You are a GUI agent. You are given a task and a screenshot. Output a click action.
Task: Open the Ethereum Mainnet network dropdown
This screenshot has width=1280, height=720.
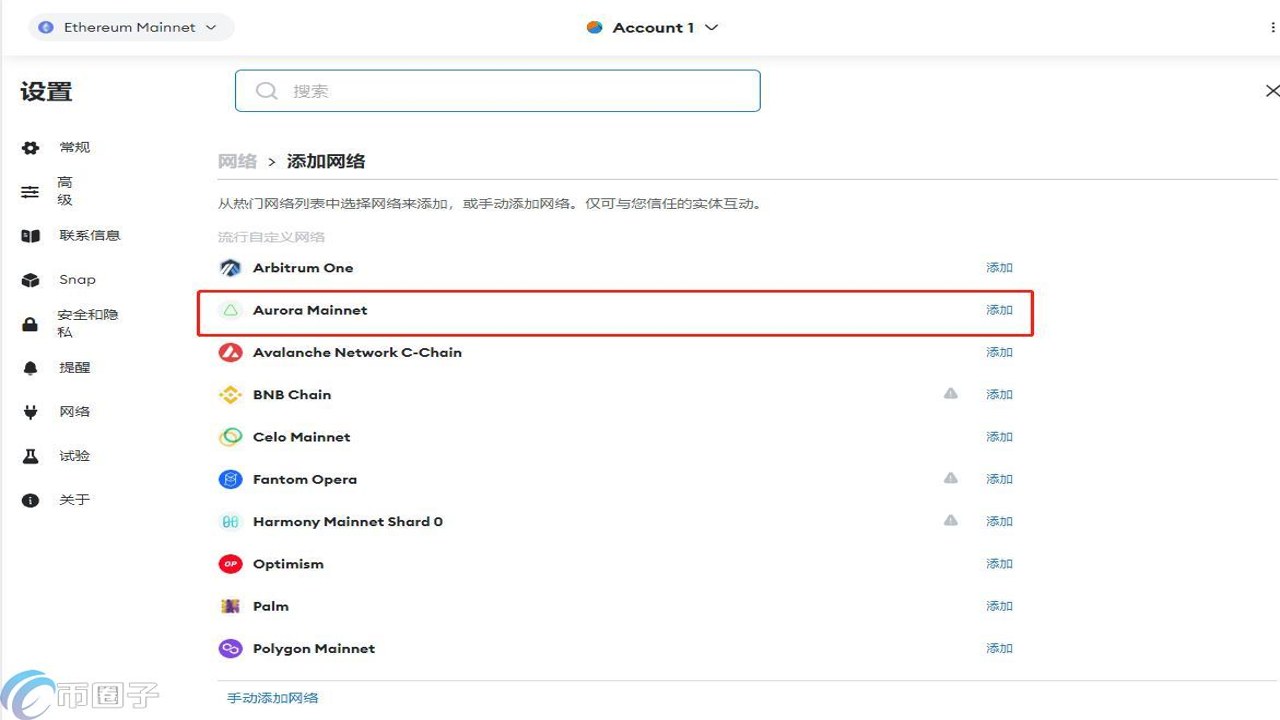[x=131, y=28]
